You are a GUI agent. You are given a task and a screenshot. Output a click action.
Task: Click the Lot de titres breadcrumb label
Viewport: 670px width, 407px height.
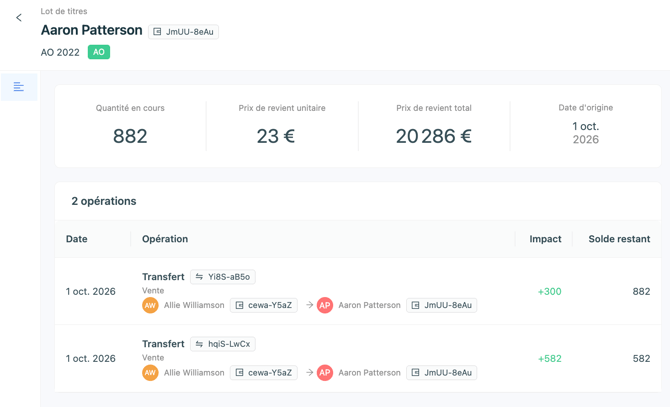click(x=64, y=11)
